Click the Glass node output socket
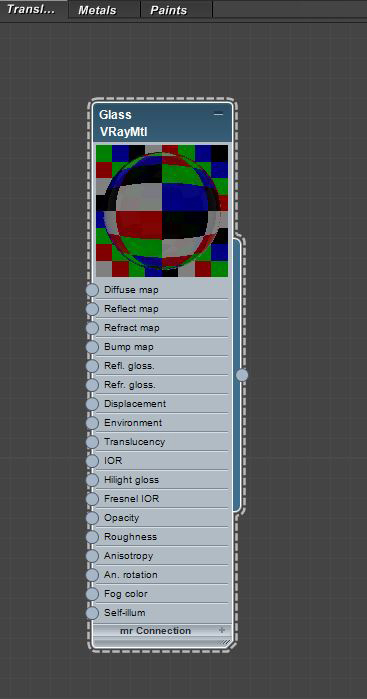The image size is (367, 699). tap(242, 375)
